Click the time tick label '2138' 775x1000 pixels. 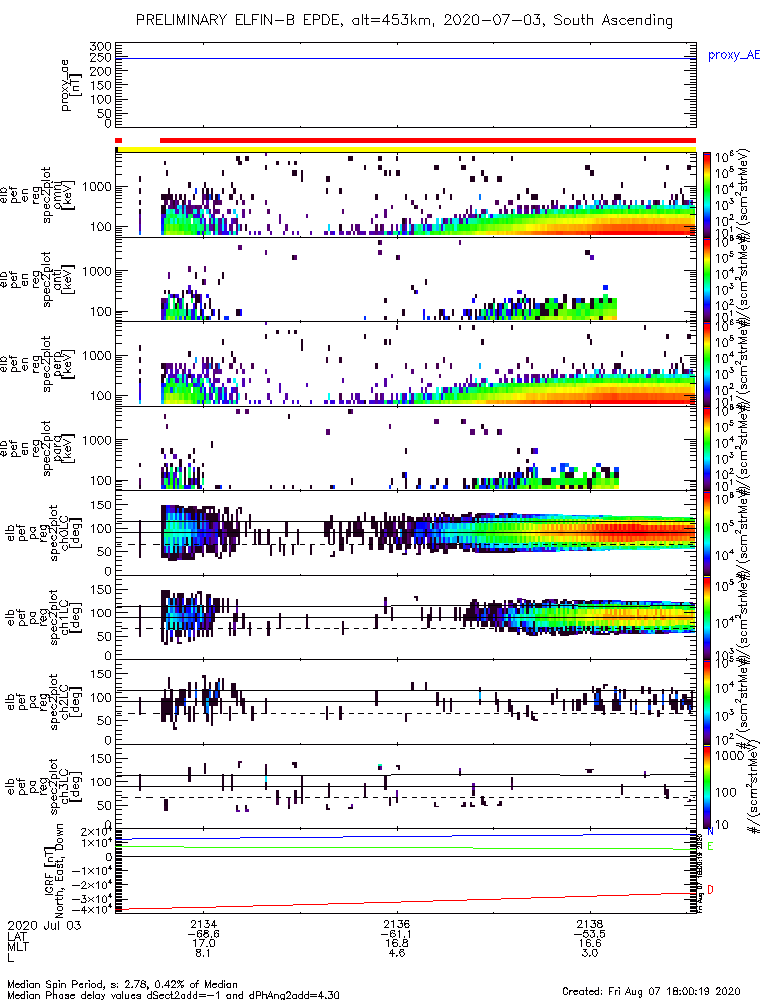click(590, 924)
